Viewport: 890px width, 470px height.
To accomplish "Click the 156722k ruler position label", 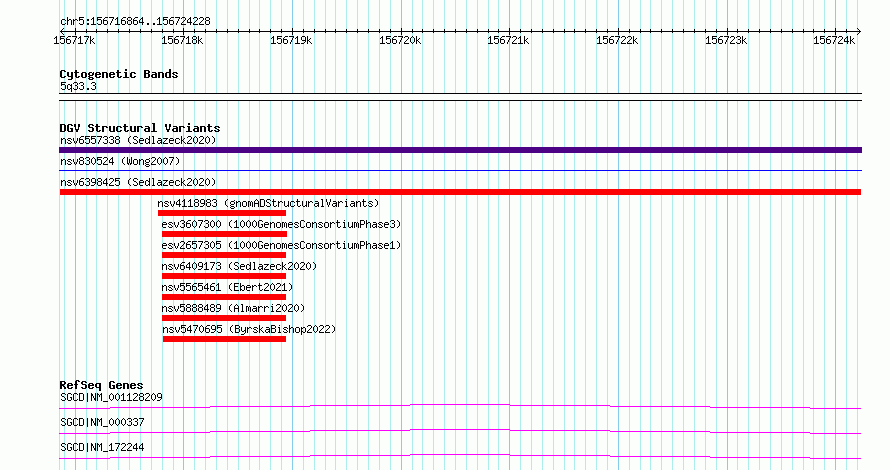I will (x=617, y=40).
